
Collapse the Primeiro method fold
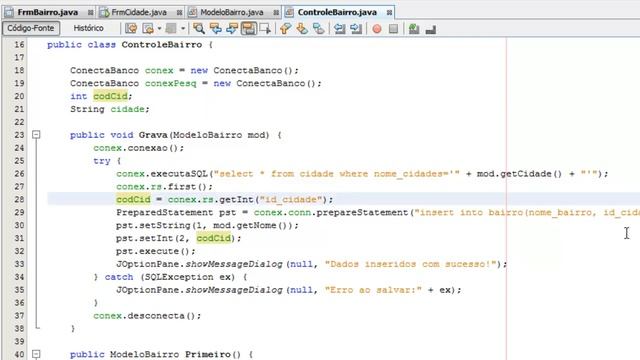coord(36,354)
